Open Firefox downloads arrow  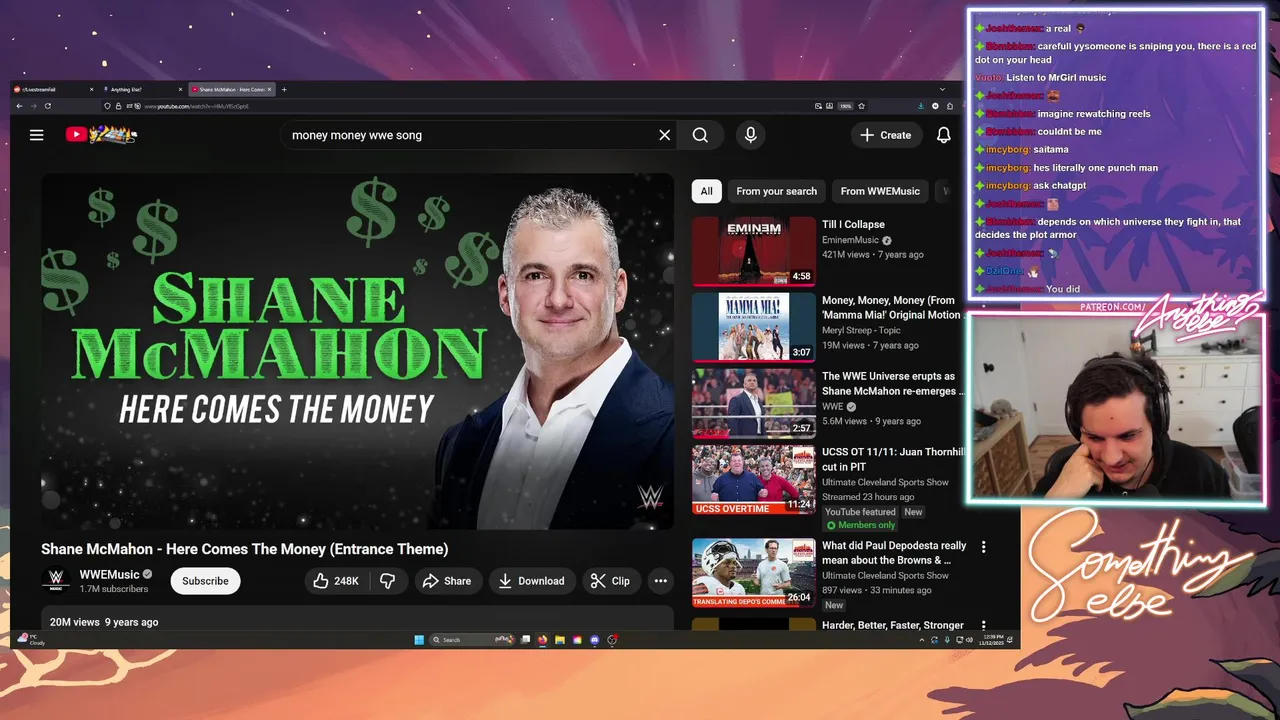tap(921, 106)
